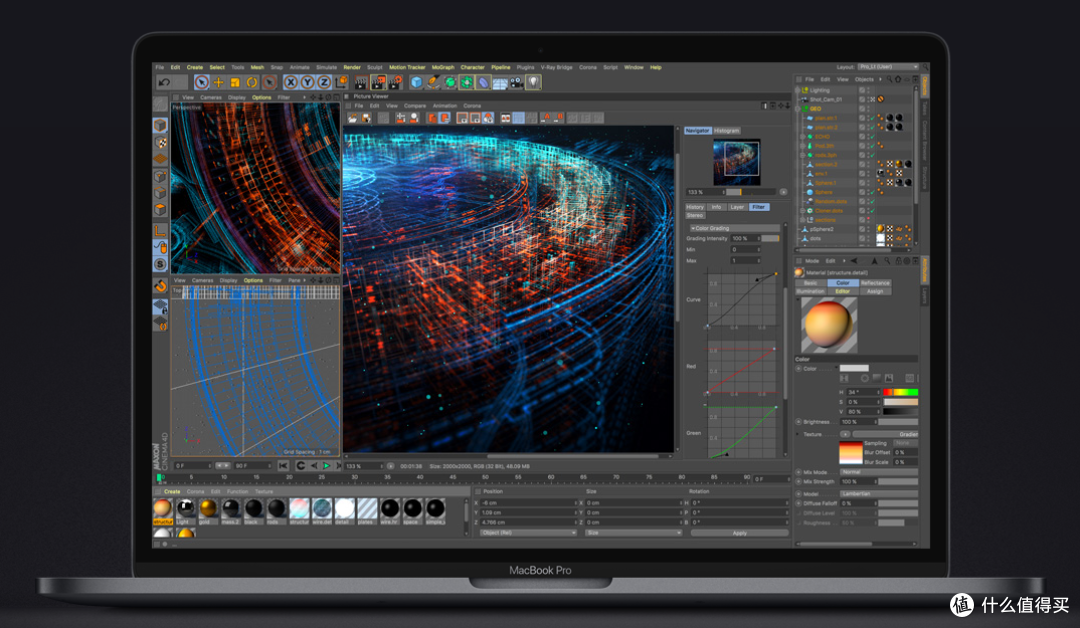
Task: Click the back arrow in Attribute Manager
Action: pos(854,261)
